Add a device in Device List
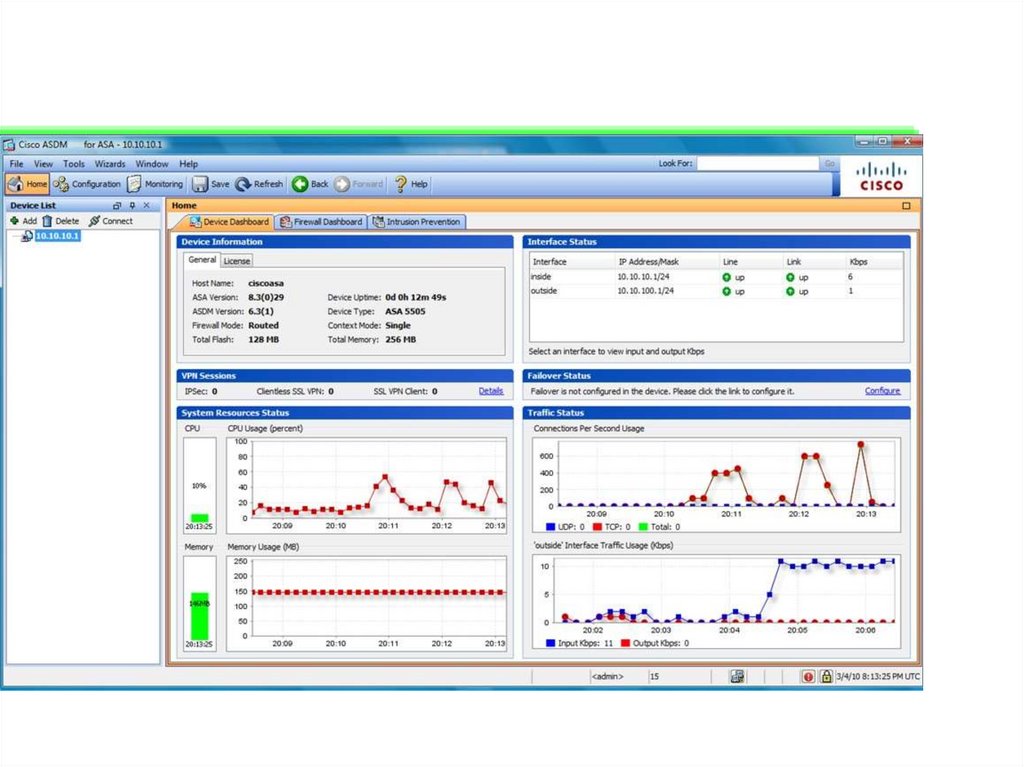The width and height of the screenshot is (1024, 767). point(24,221)
